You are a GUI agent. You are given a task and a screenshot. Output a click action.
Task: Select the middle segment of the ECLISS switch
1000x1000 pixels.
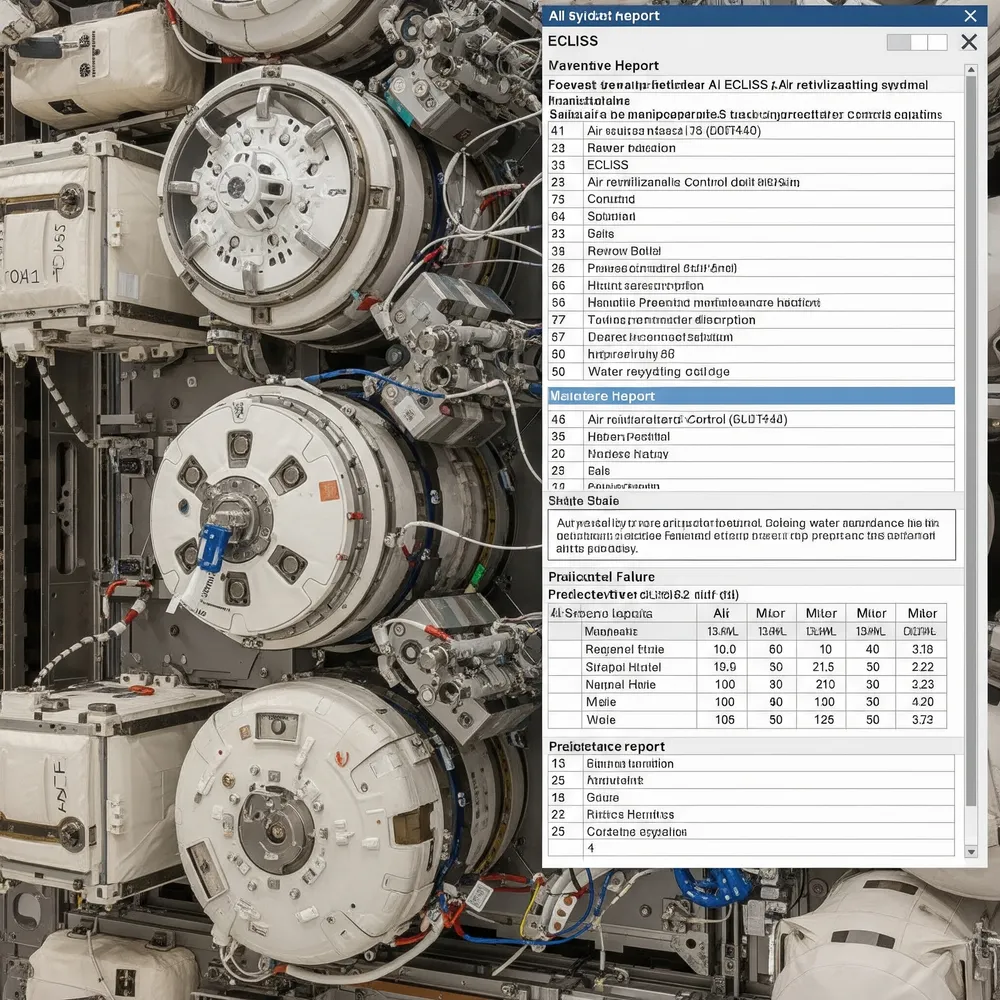pos(918,42)
